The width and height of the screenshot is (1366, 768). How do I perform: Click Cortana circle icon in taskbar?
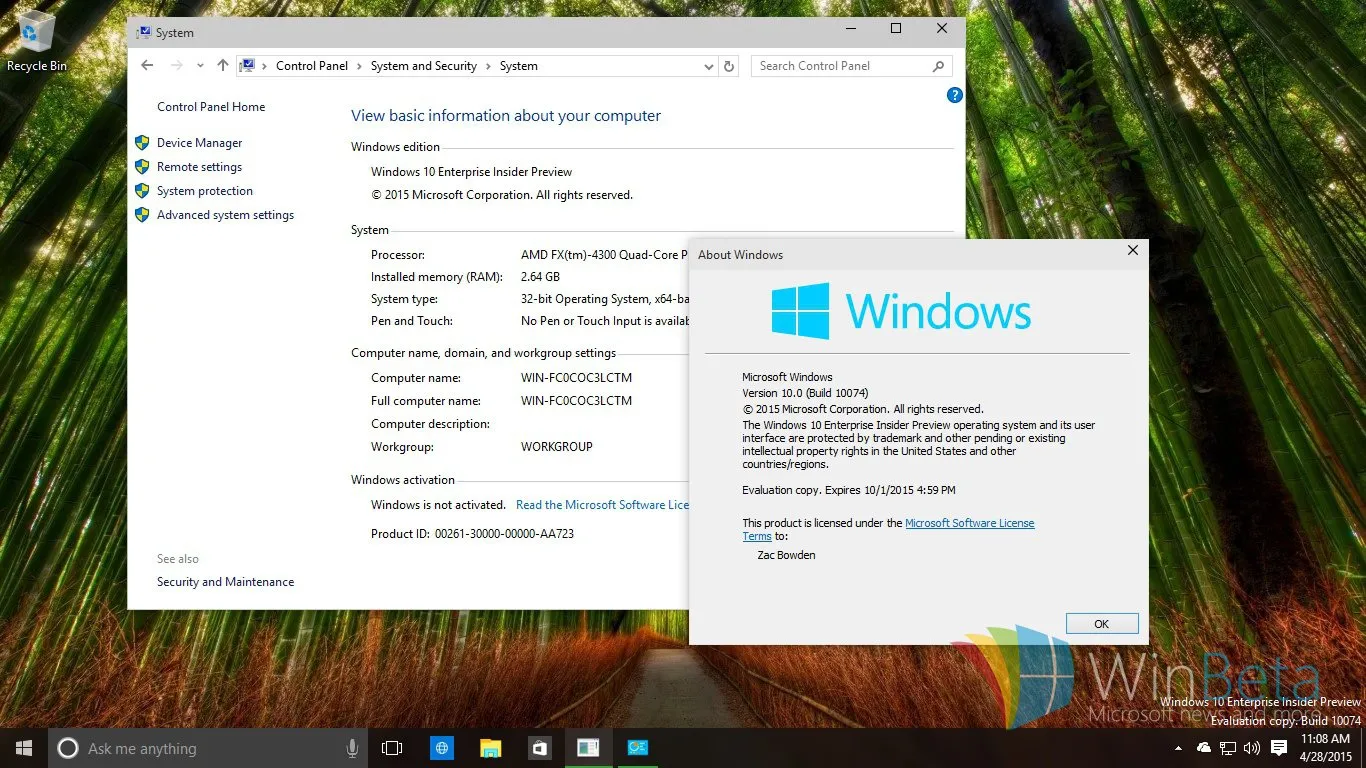point(68,748)
